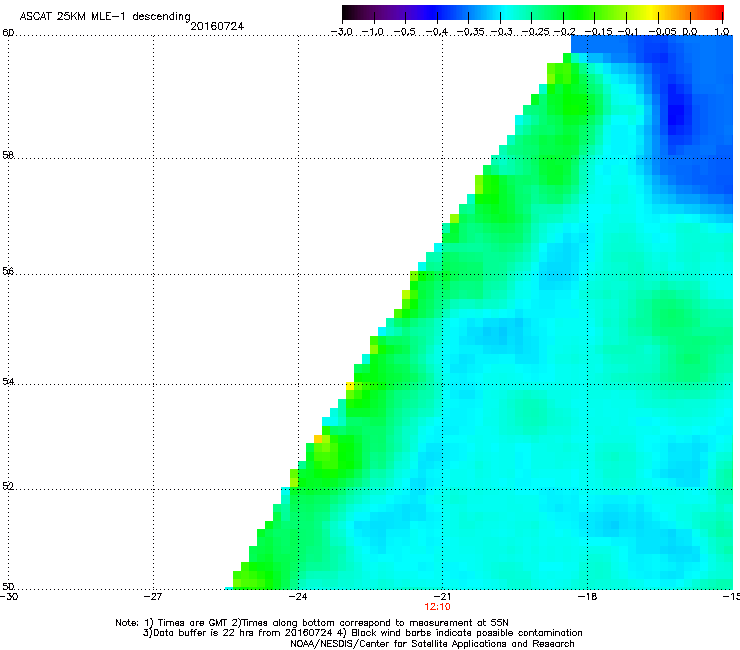The image size is (740, 650).
Task: Click the title 'ASCAT 25KM MLE-1 descending'
Action: (x=105, y=16)
